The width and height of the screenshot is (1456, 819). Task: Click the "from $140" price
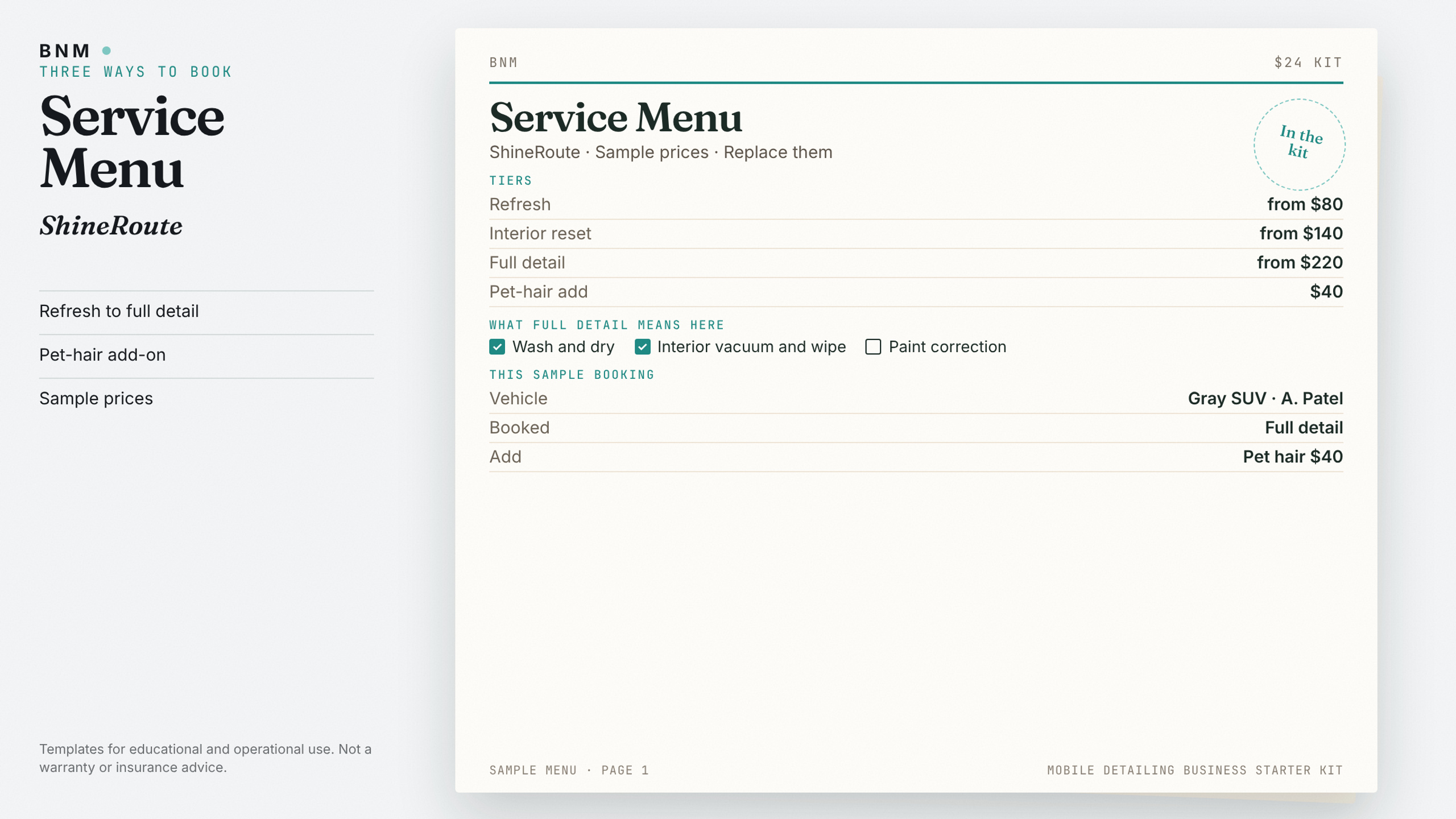[1301, 233]
